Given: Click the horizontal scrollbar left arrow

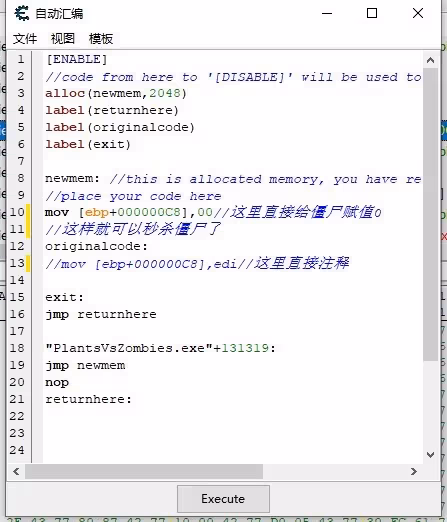Looking at the screenshot, I should [16, 471].
